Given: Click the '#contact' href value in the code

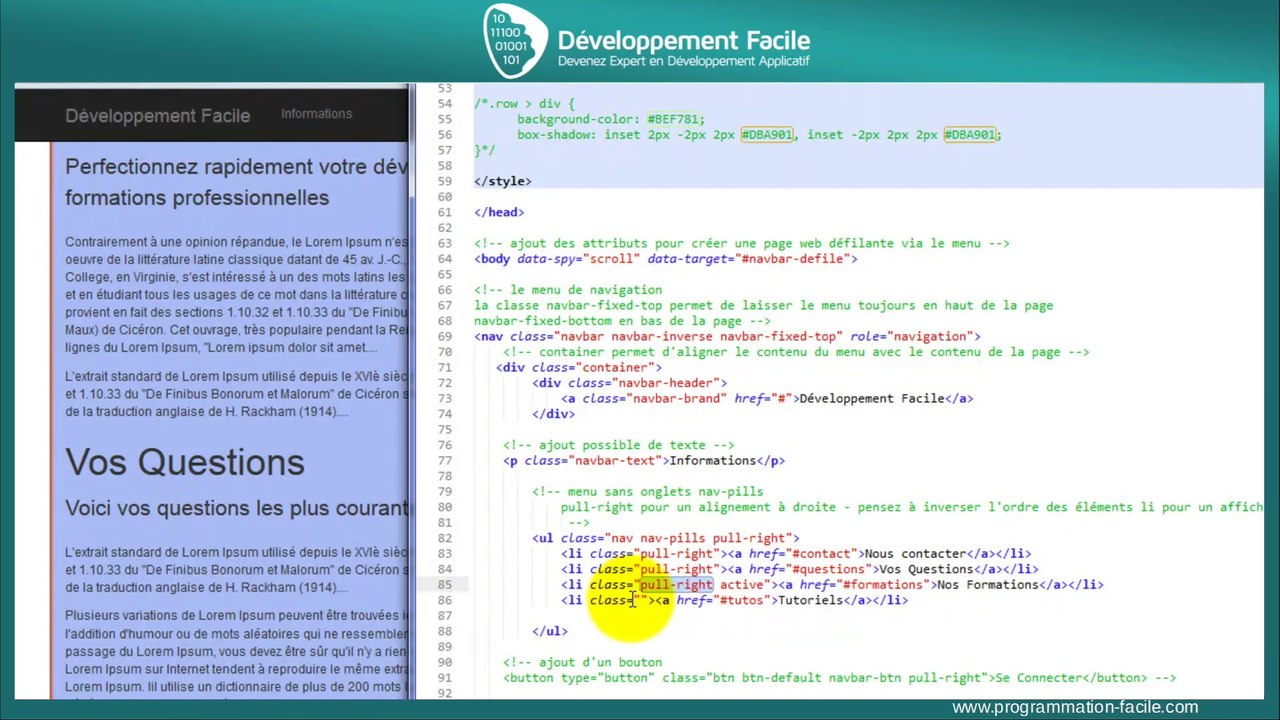Looking at the screenshot, I should pos(825,553).
